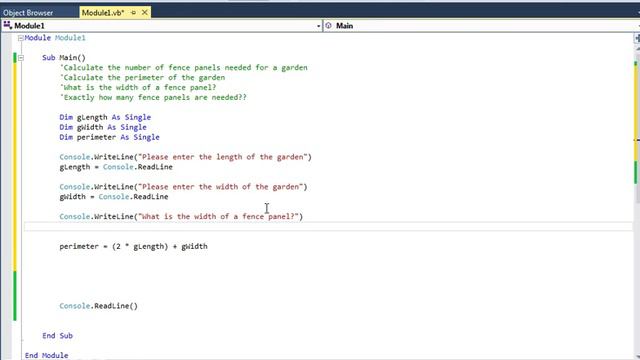Click the comment 'Calculate the perimeter of the garden'
Screen dimensions: 640x360
142,78
